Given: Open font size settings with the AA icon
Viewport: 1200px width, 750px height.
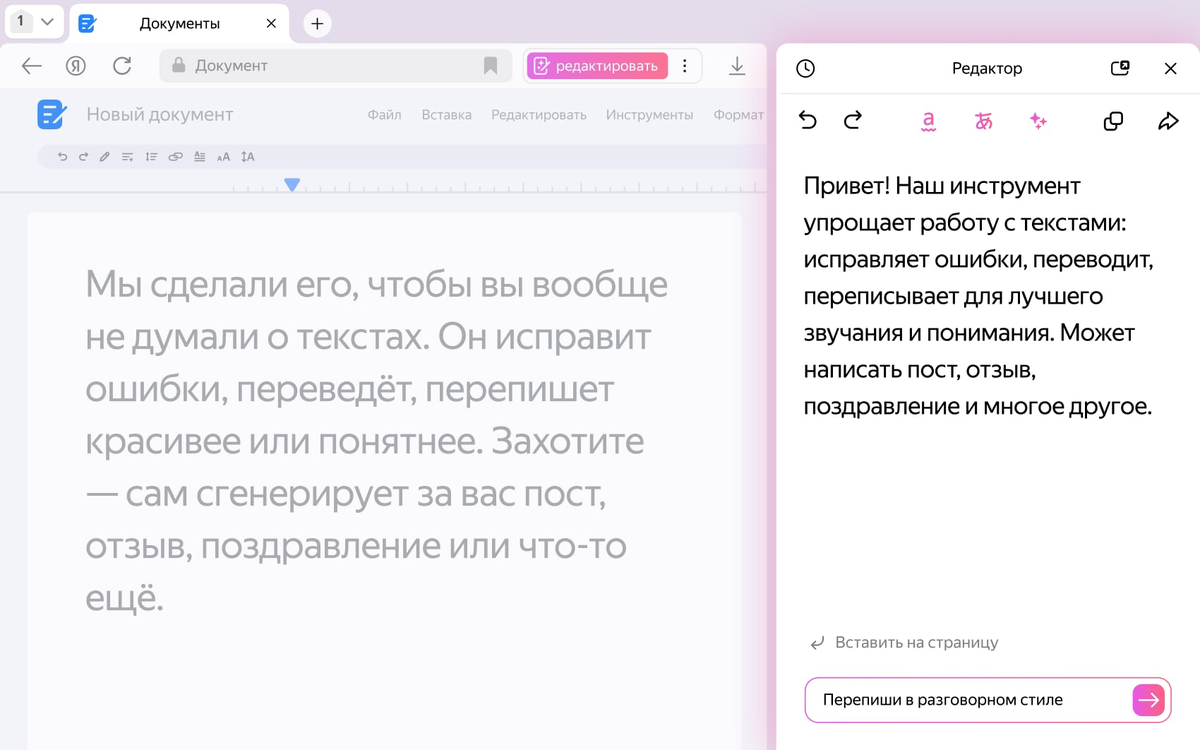Looking at the screenshot, I should [223, 156].
